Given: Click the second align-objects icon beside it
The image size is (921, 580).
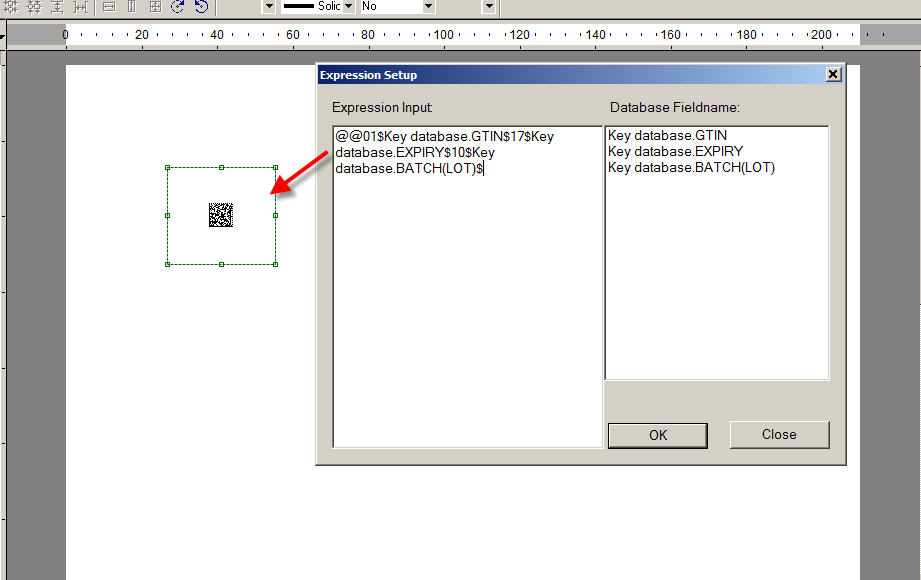Looking at the screenshot, I should [34, 6].
